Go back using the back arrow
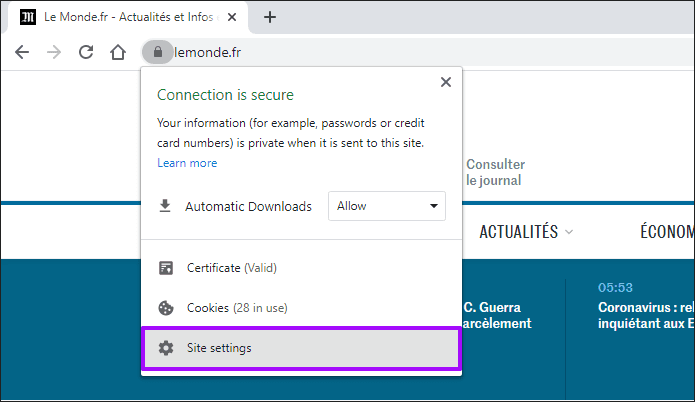Viewport: 695px width, 402px height. 22,52
